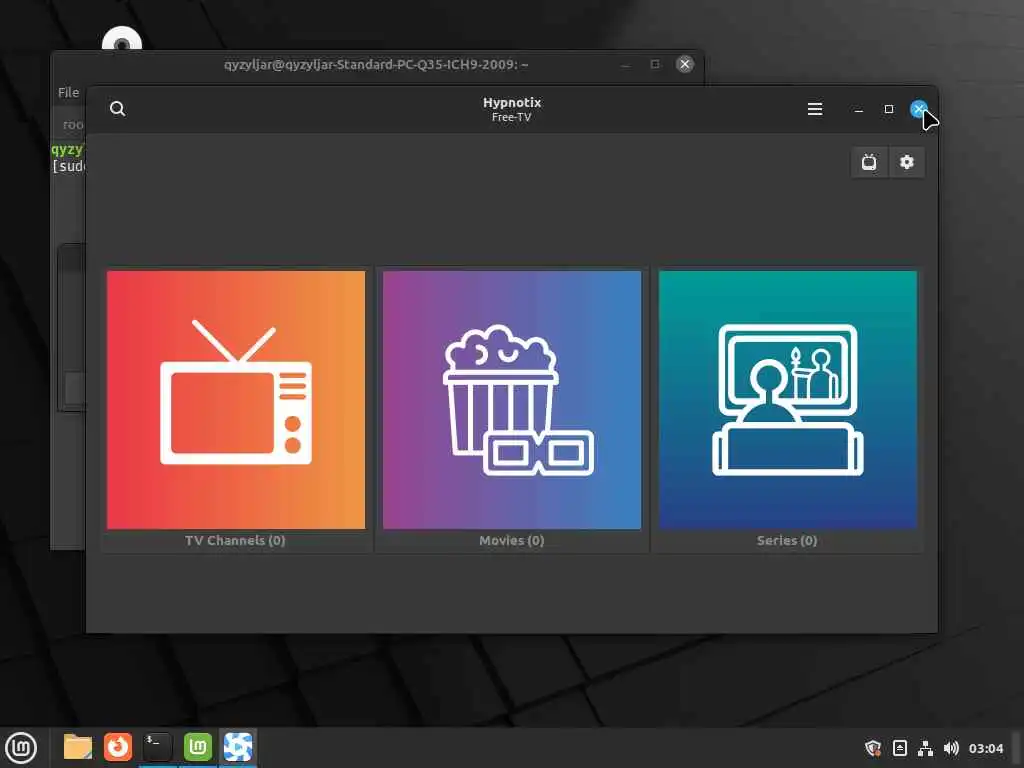Open the network connections tray icon
The width and height of the screenshot is (1024, 768).
click(x=925, y=748)
